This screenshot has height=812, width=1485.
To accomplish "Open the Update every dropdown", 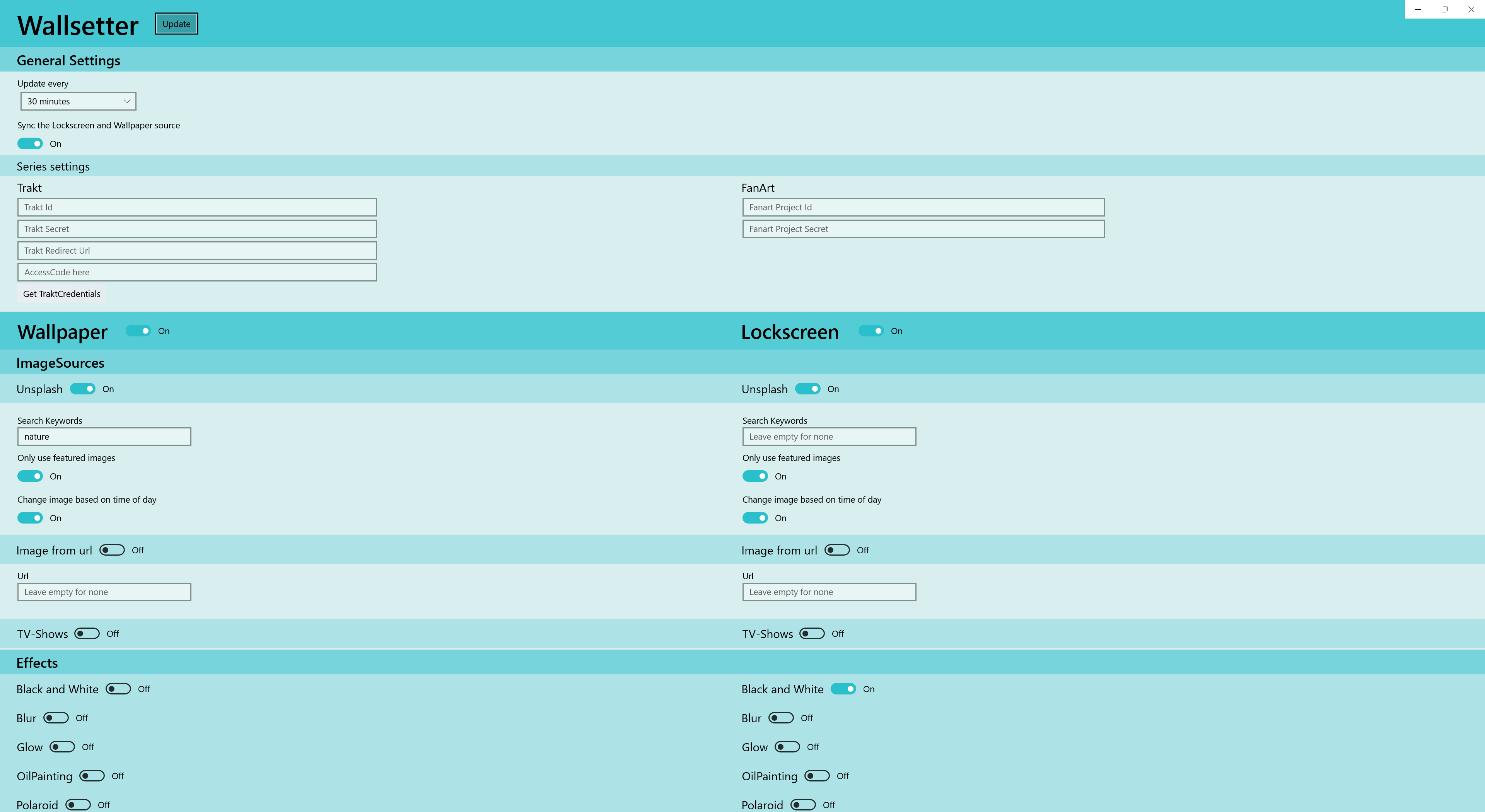I will [x=78, y=101].
